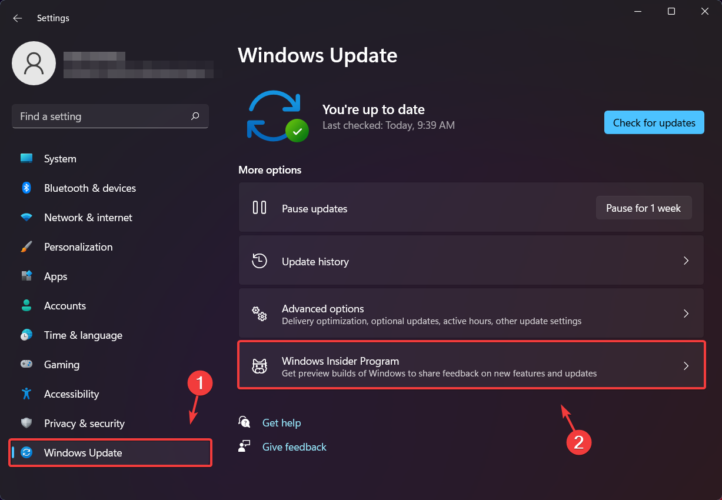Click the Gaming controller icon
Image resolution: width=722 pixels, height=500 pixels.
pyautogui.click(x=26, y=364)
